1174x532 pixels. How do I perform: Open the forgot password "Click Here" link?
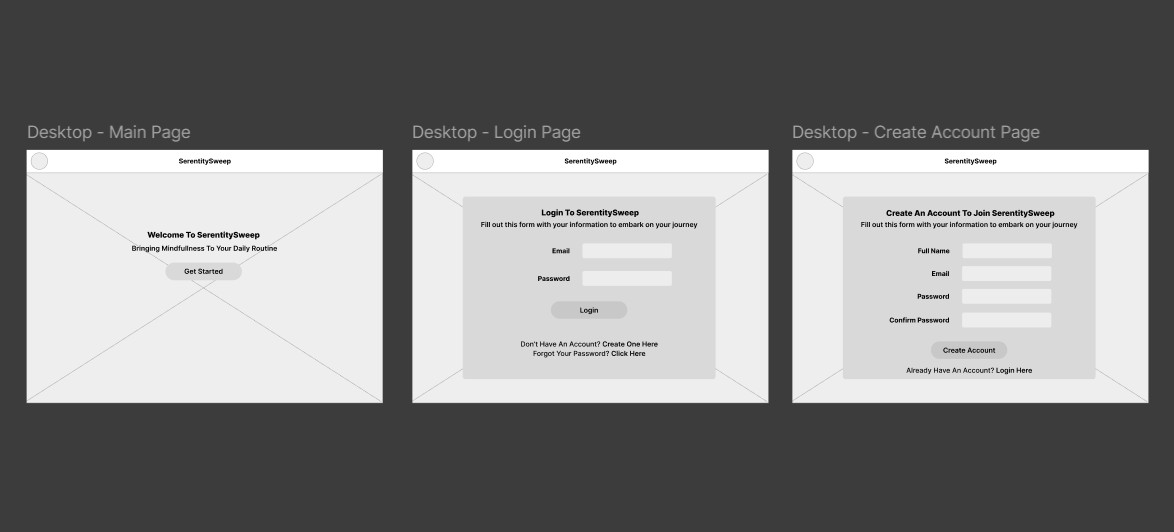click(x=628, y=354)
